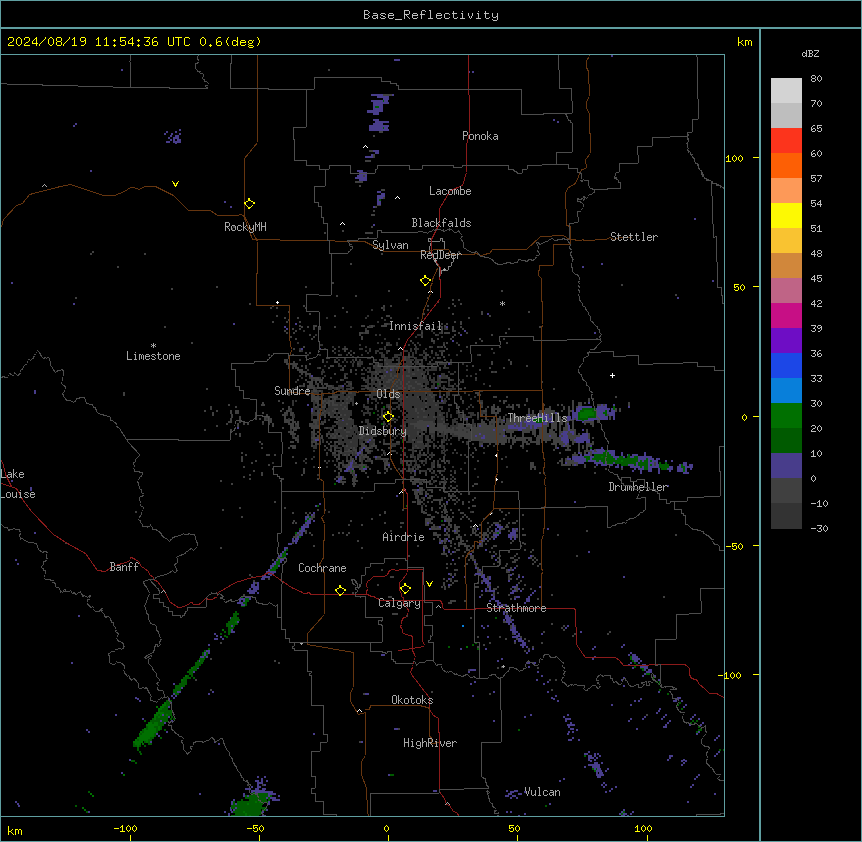Pick the green 20-30 dBZ legend color

point(786,416)
